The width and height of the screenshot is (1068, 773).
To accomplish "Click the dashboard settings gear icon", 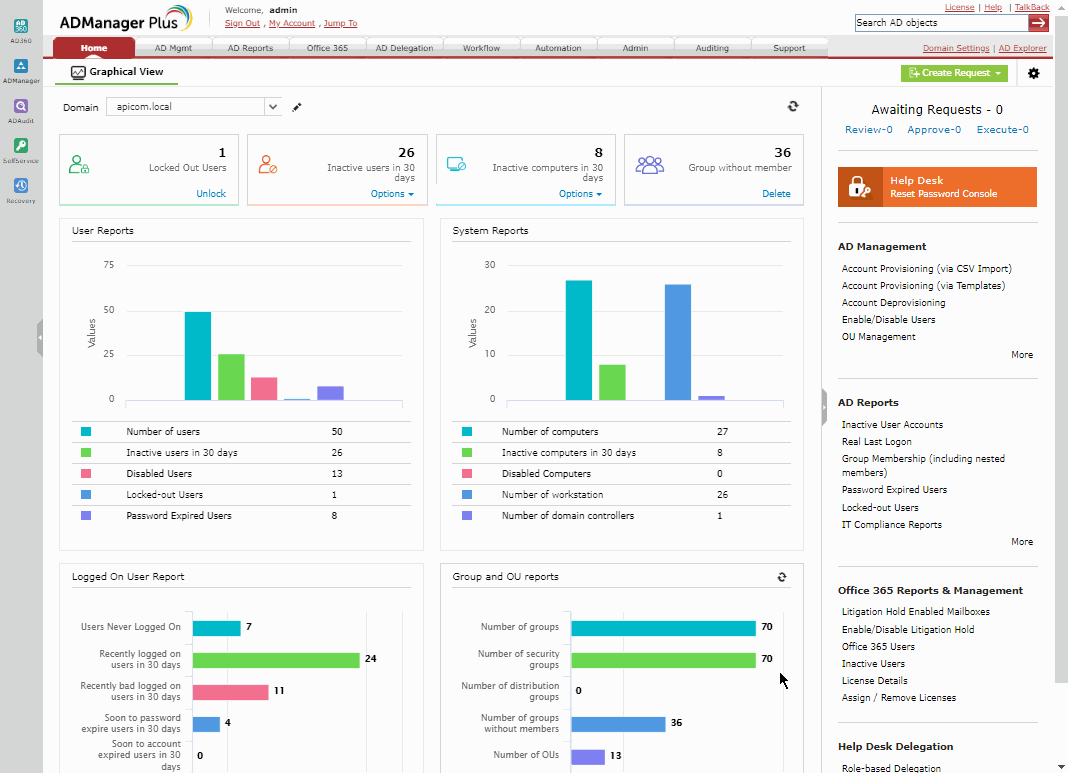I will pyautogui.click(x=1033, y=73).
